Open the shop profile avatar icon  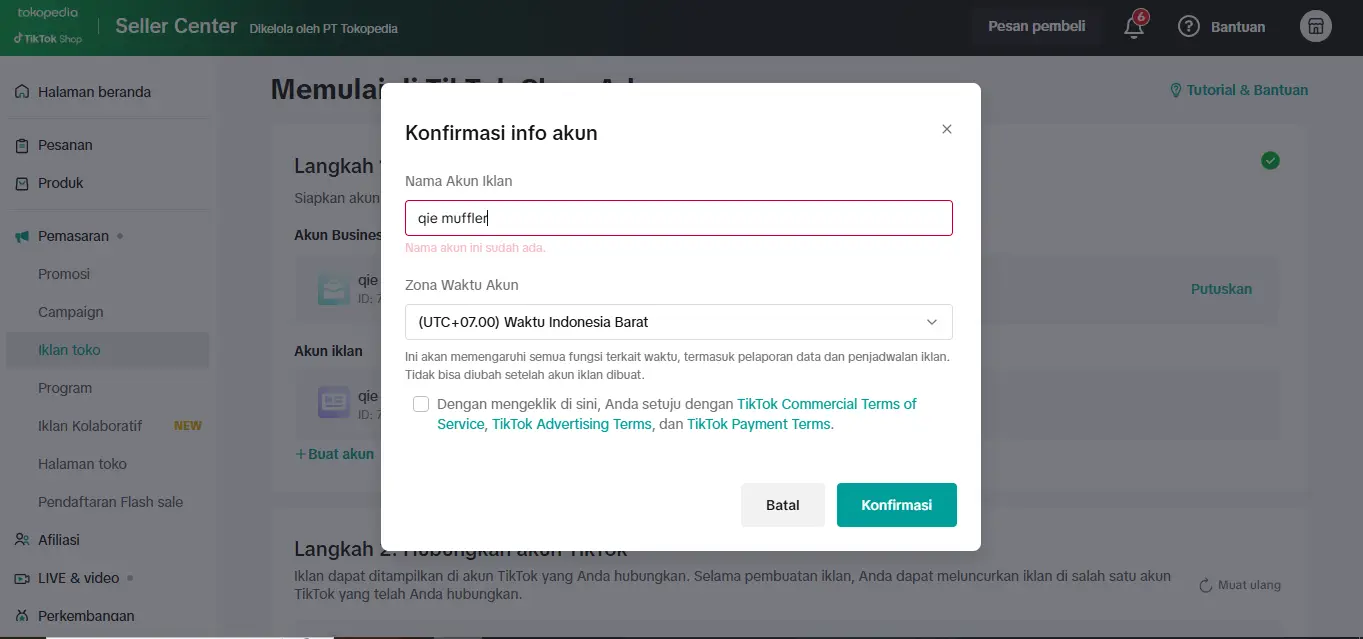(x=1315, y=27)
